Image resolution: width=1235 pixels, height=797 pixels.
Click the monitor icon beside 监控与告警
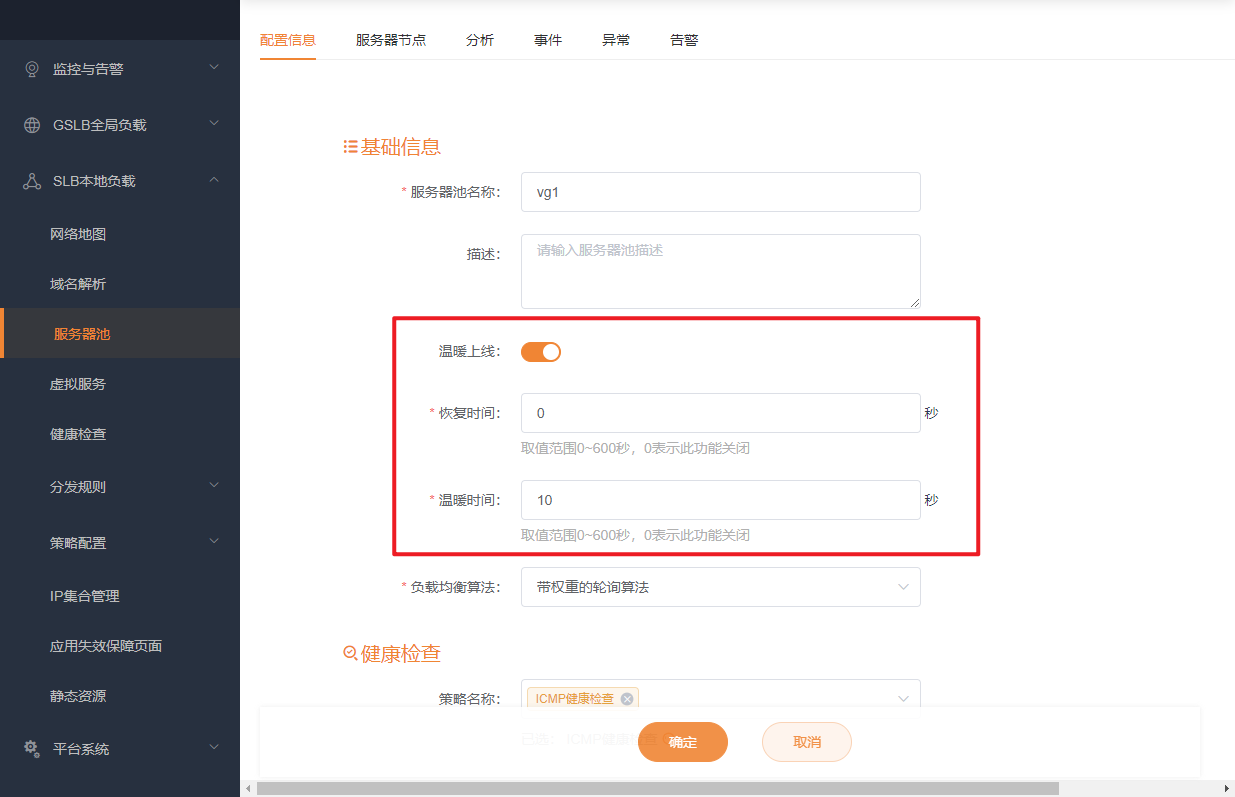tap(30, 68)
